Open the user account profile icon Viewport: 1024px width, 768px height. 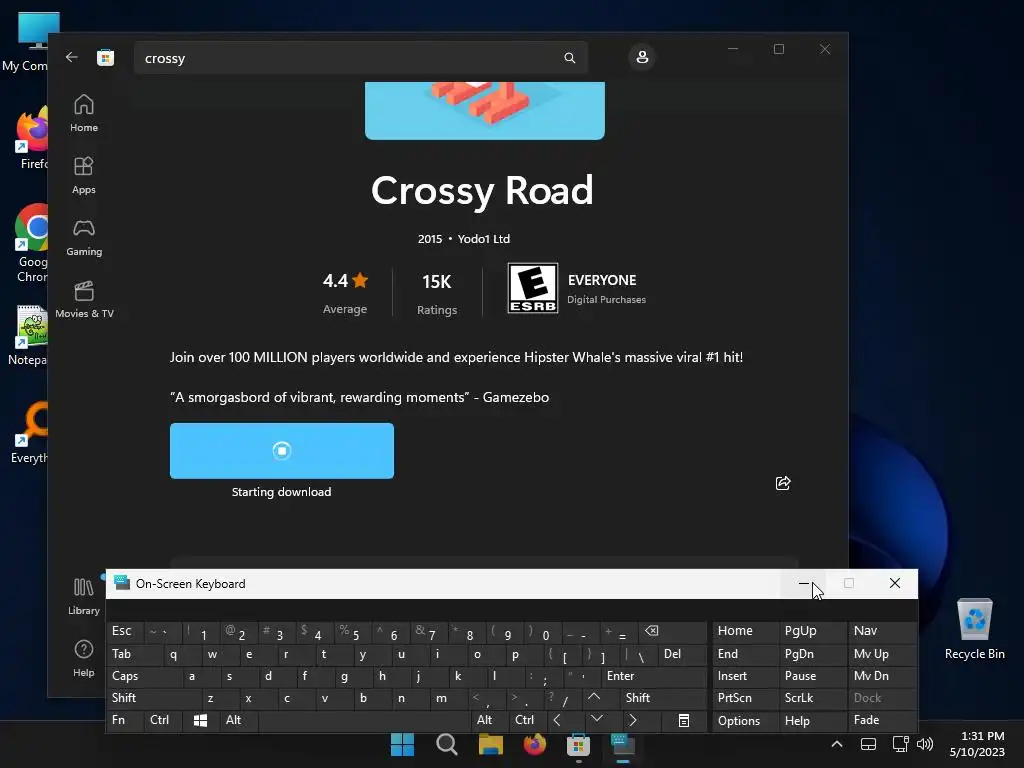point(642,57)
